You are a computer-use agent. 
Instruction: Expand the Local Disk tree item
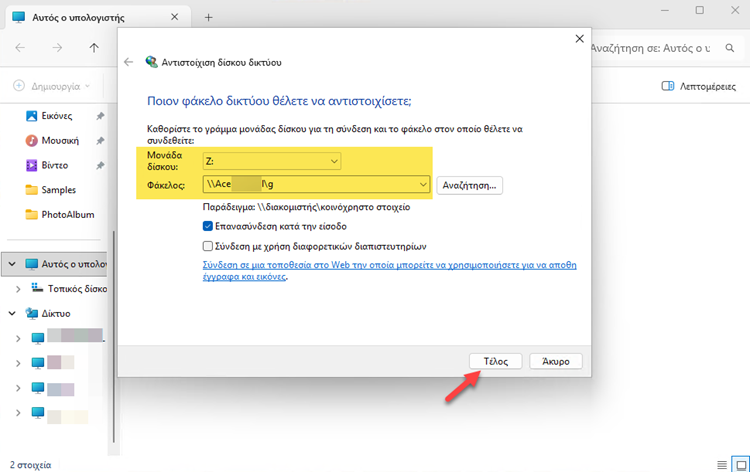tap(20, 288)
